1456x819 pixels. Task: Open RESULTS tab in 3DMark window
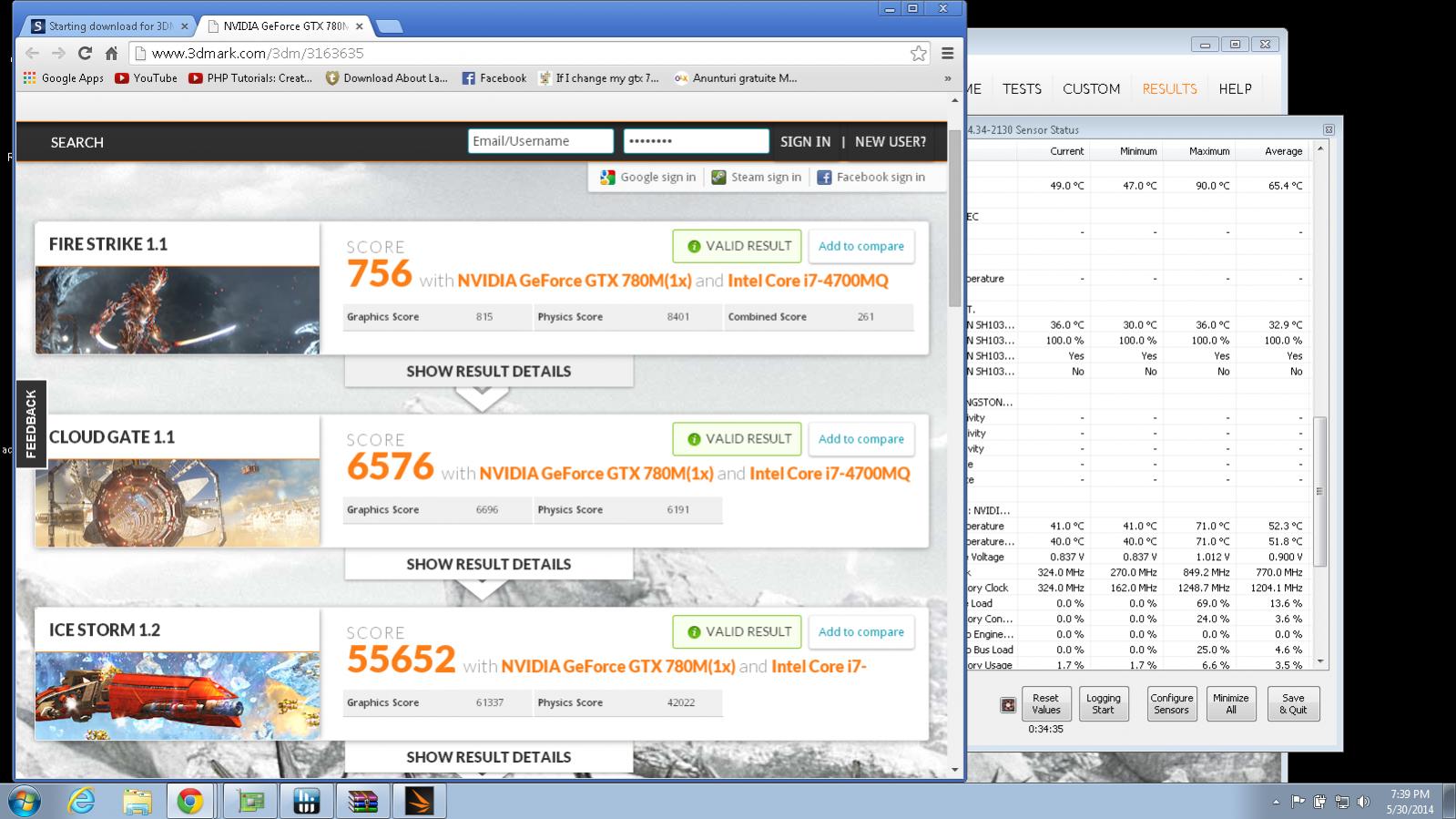(1169, 89)
